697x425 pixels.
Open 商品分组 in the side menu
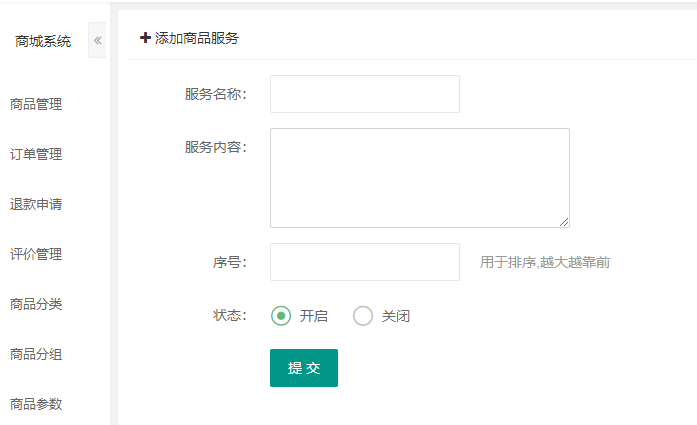(36, 354)
